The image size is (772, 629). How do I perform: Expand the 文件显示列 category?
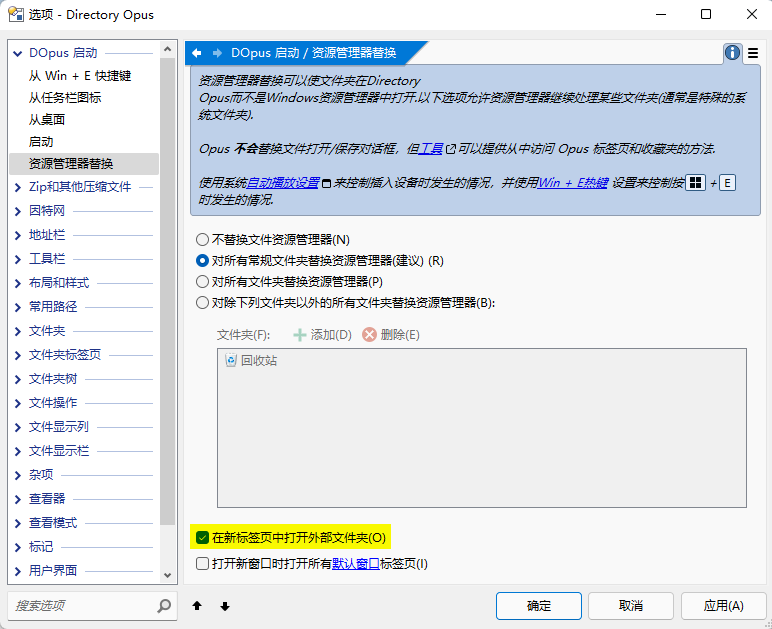[18, 427]
